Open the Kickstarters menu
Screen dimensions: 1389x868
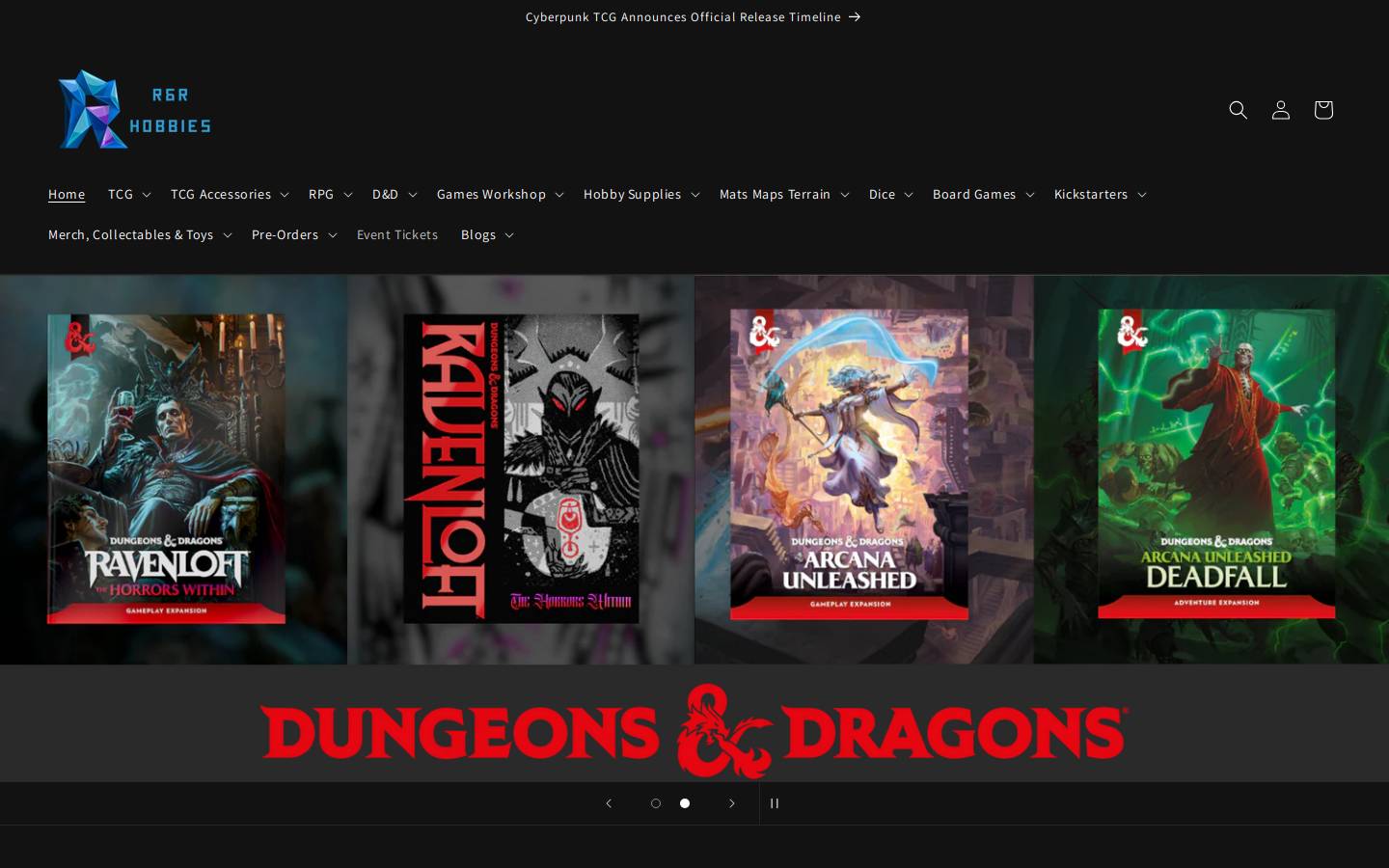click(x=1101, y=195)
